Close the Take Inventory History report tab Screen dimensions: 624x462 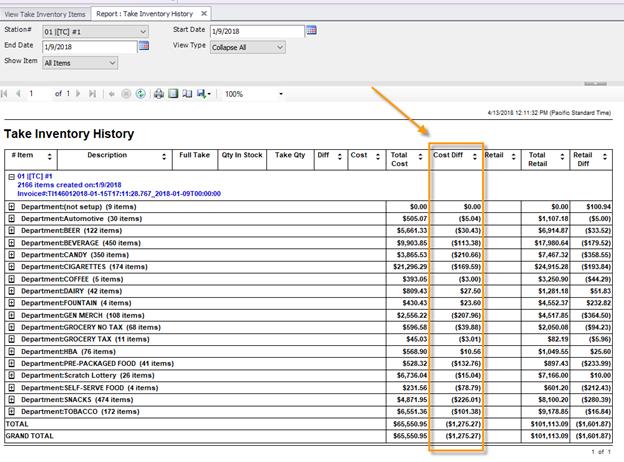(204, 13)
